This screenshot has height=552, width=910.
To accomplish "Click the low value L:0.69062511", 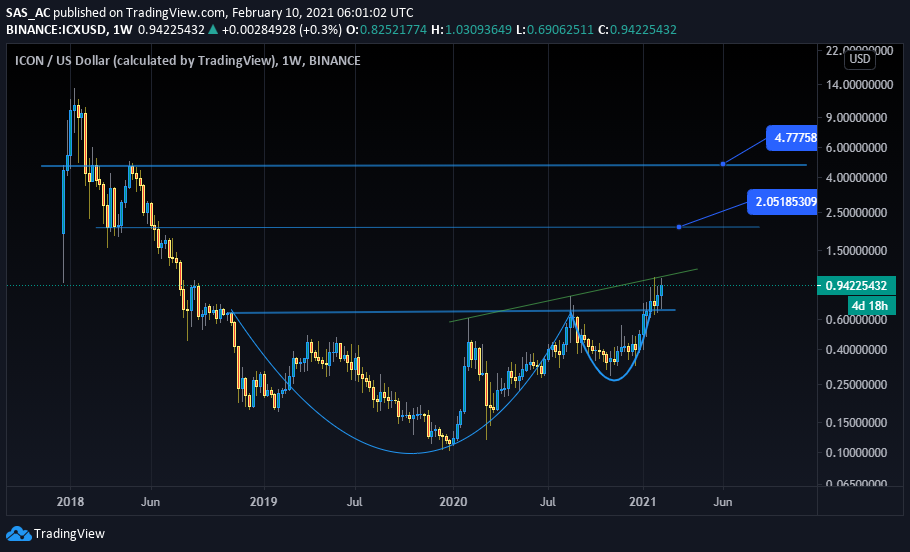I will pos(555,29).
